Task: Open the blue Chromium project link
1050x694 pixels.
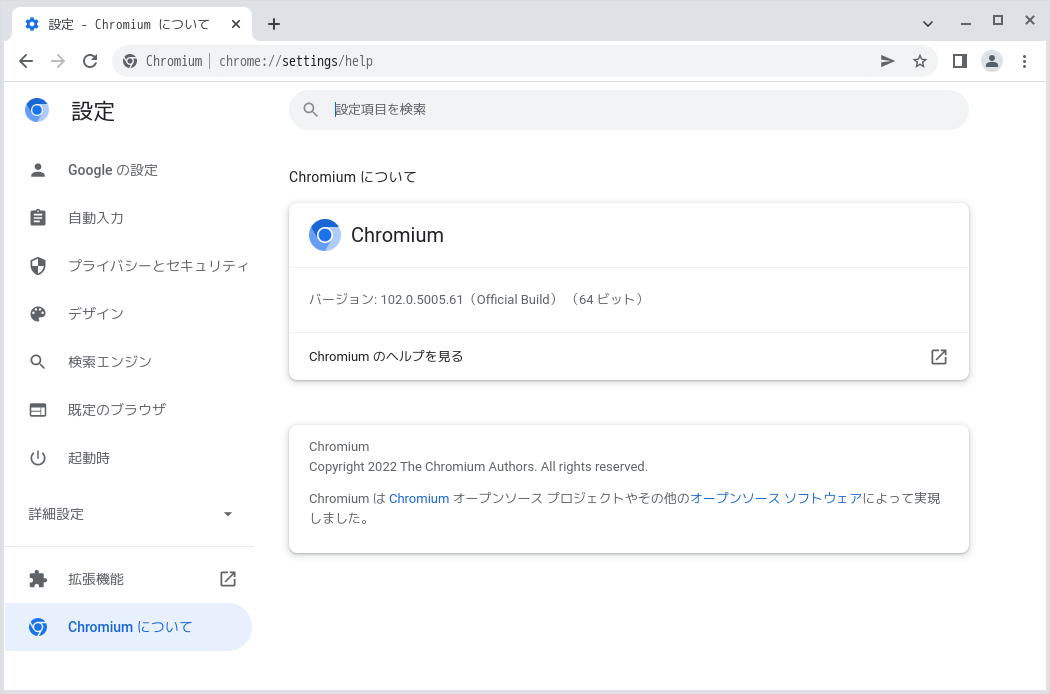Action: pos(419,498)
